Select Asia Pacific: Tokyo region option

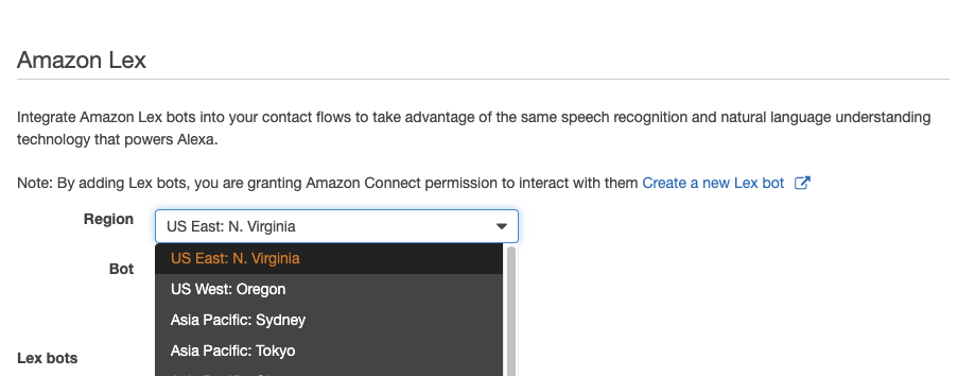coord(329,351)
